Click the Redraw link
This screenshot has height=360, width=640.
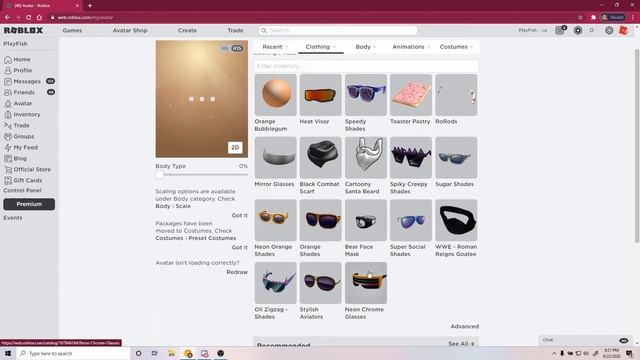(x=237, y=272)
